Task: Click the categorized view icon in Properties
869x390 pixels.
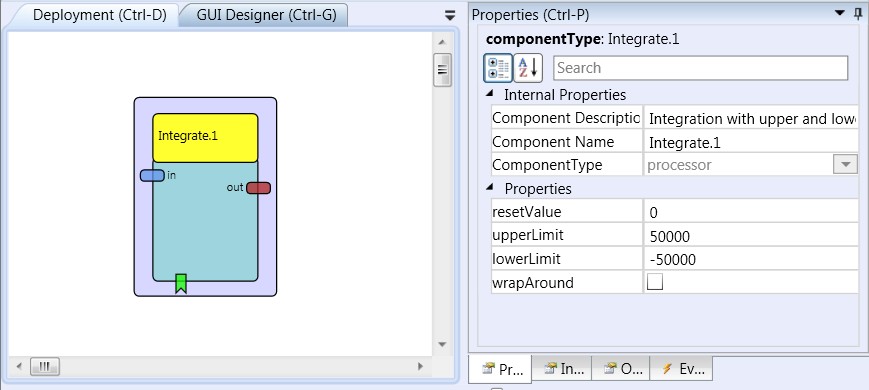Action: 498,68
